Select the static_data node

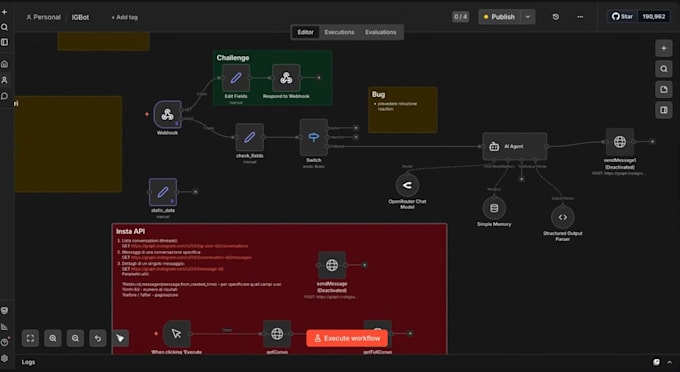tap(163, 192)
